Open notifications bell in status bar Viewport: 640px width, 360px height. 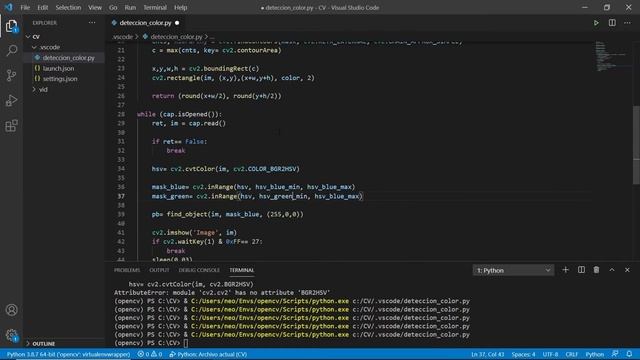click(629, 354)
